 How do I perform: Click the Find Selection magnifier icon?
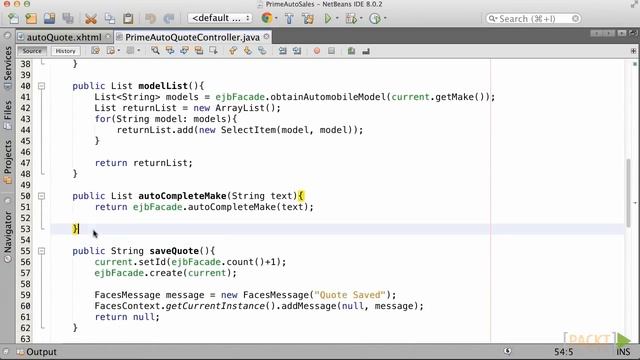click(156, 51)
